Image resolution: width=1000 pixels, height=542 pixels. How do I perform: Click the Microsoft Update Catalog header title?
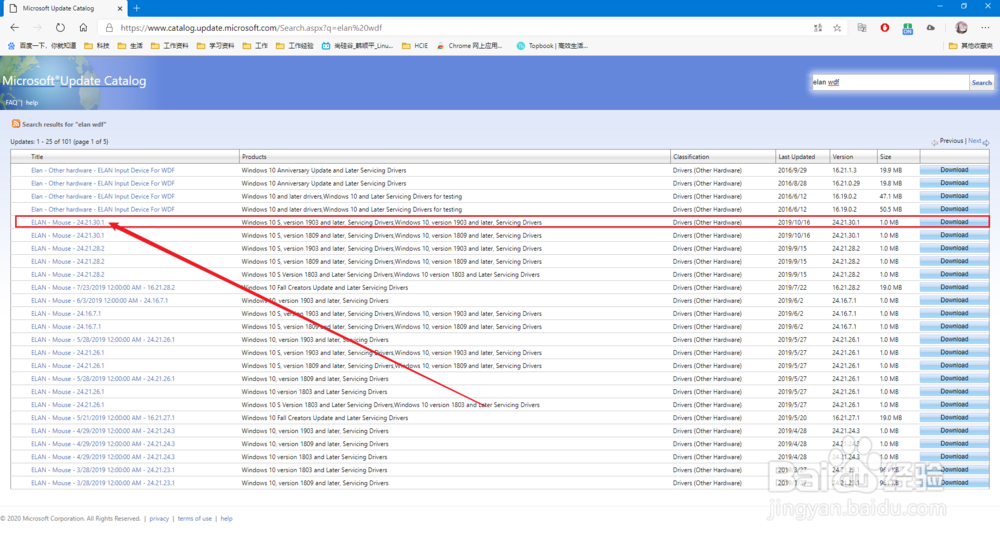pyautogui.click(x=74, y=81)
